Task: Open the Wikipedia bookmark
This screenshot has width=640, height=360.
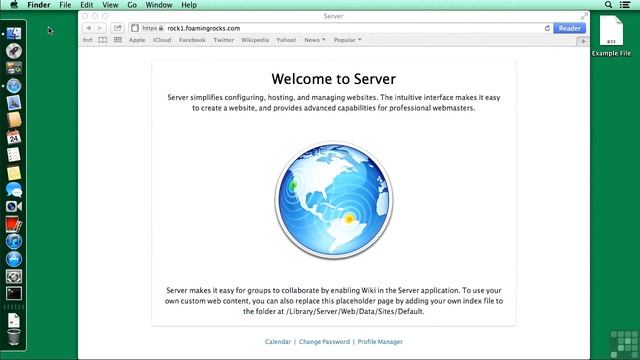Action: [x=255, y=40]
